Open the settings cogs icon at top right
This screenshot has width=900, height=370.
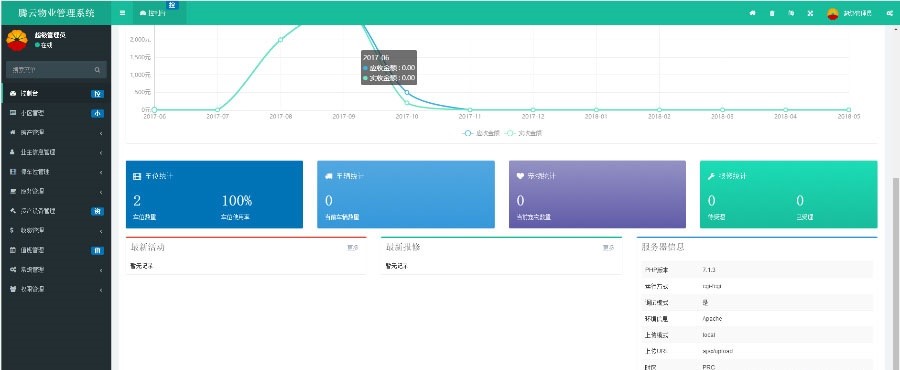tap(889, 13)
